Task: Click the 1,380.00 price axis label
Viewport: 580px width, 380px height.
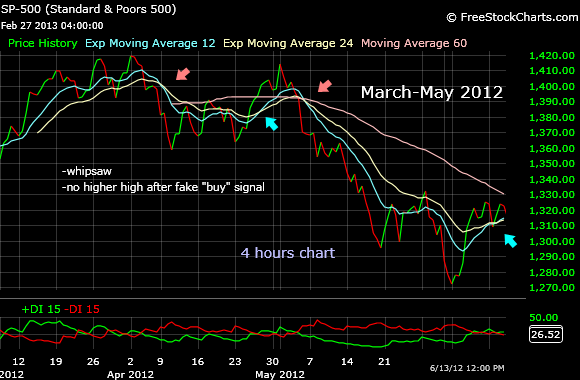Action: point(552,118)
